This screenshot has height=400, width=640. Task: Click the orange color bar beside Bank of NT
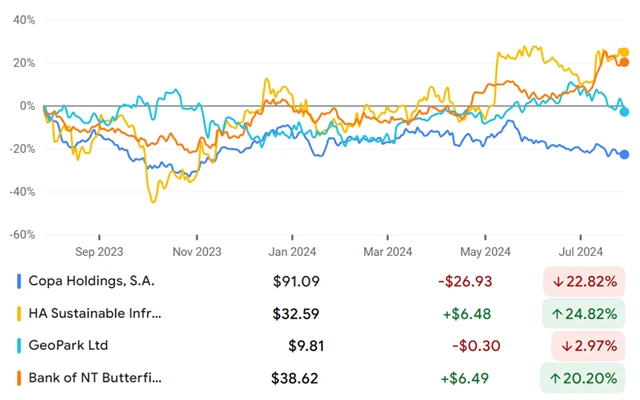19,379
